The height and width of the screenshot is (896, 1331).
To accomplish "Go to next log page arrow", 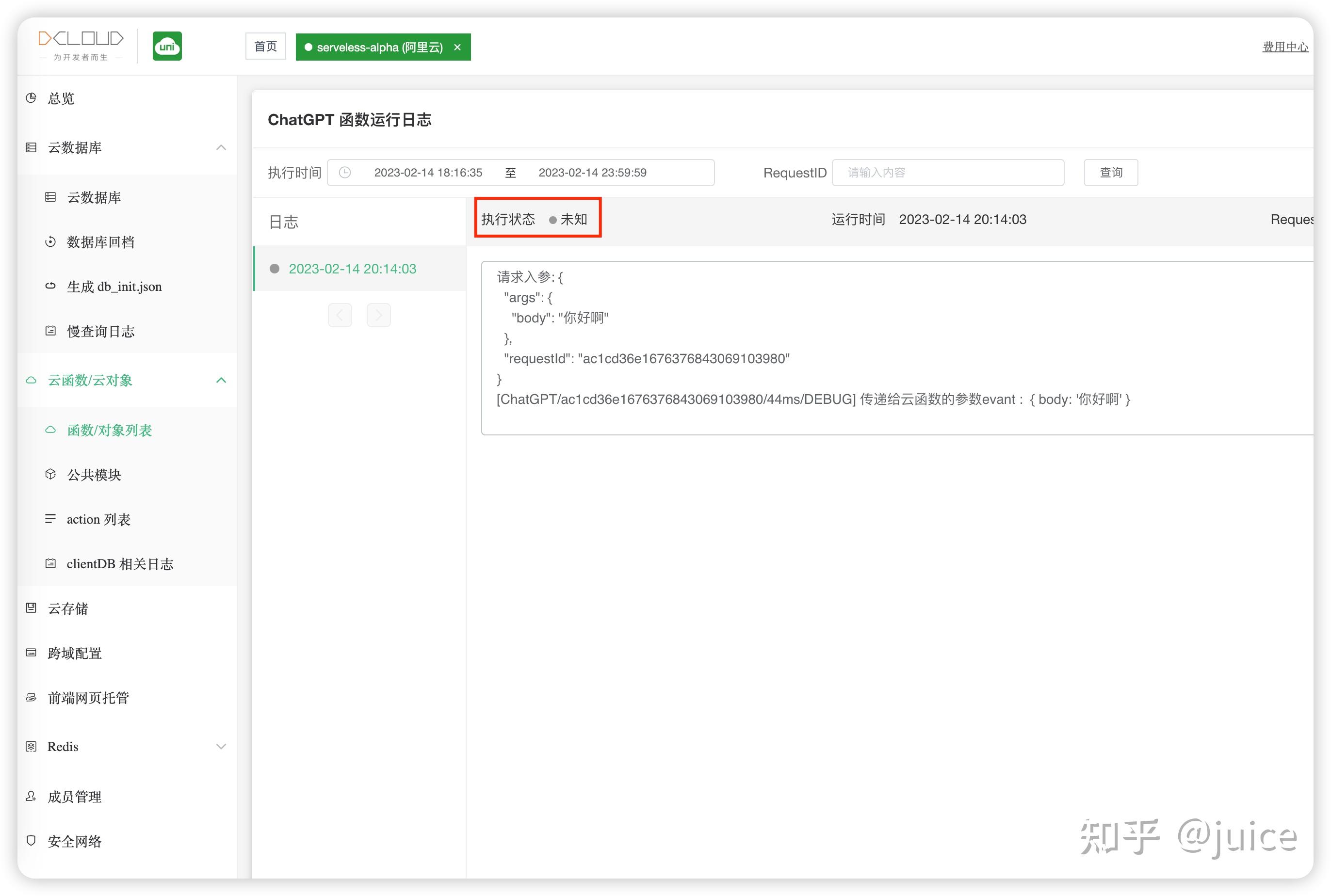I will point(378,315).
